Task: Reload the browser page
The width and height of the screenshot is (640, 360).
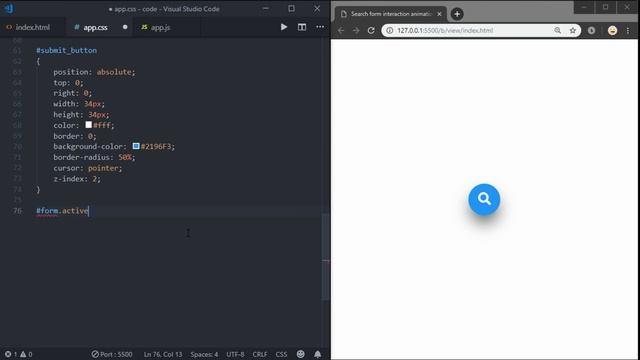Action: coord(371,30)
